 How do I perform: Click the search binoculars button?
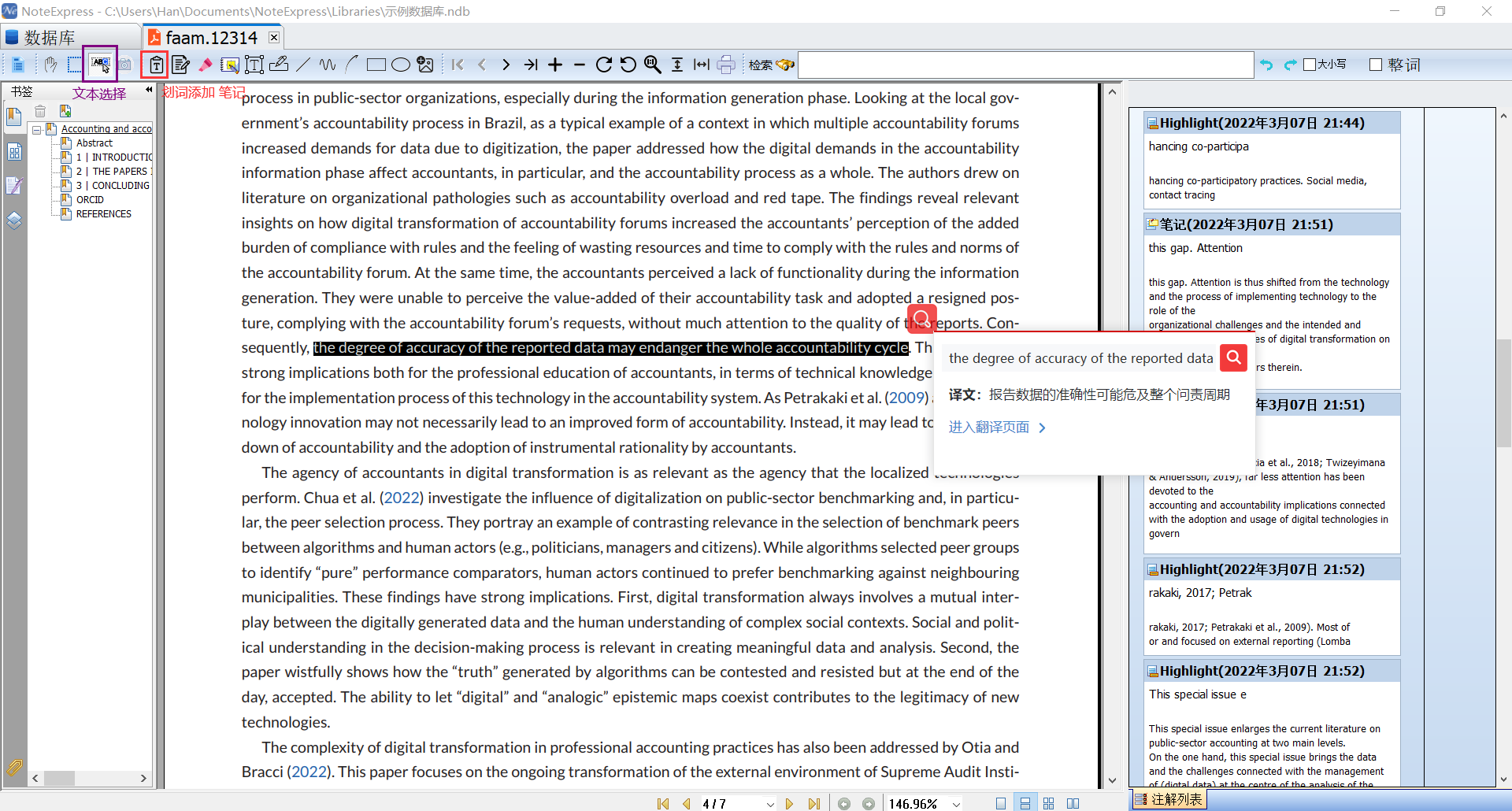point(772,65)
